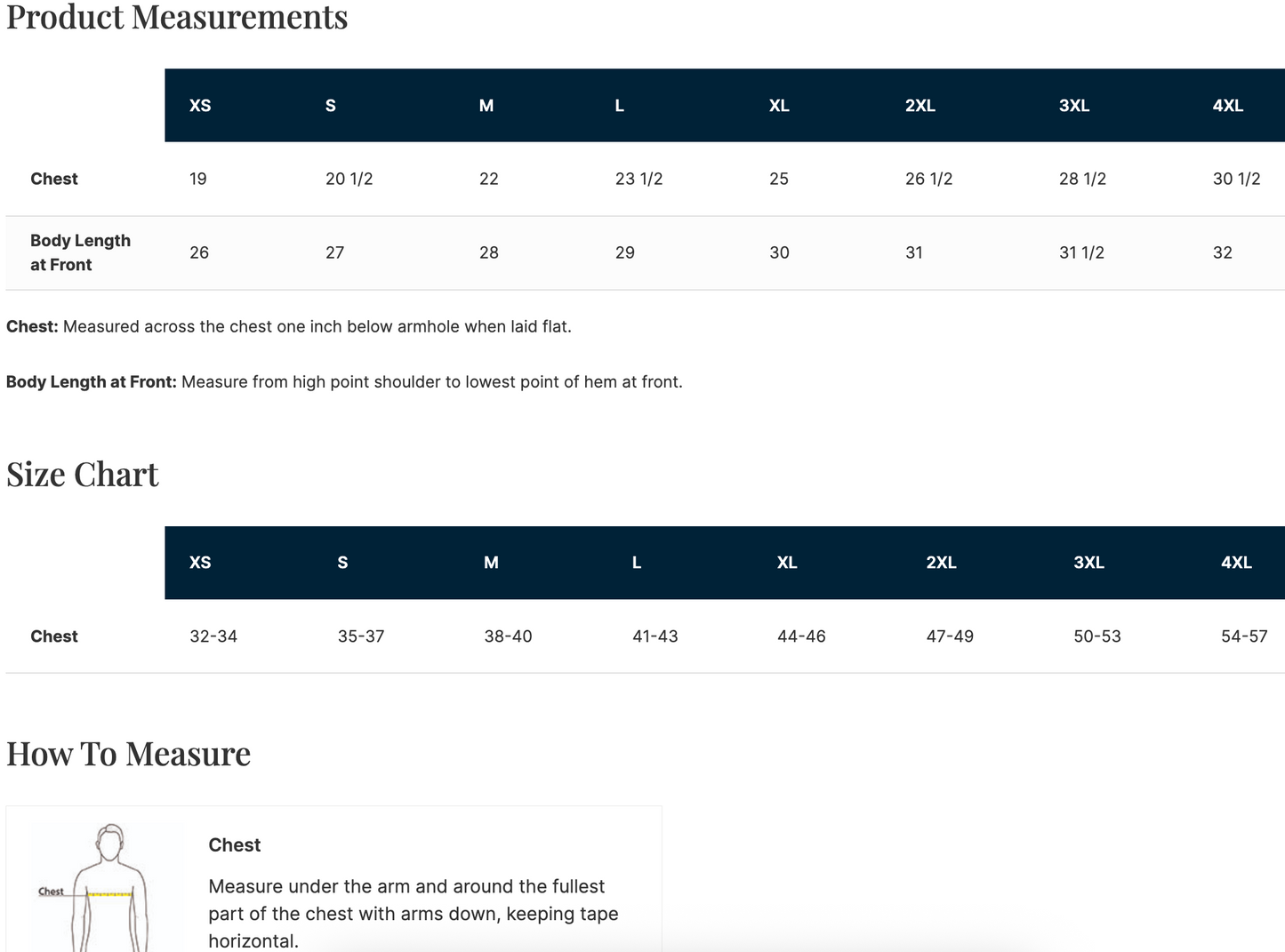The height and width of the screenshot is (952, 1285).
Task: Select the 54-57 chest range for 4XL
Action: point(1243,636)
